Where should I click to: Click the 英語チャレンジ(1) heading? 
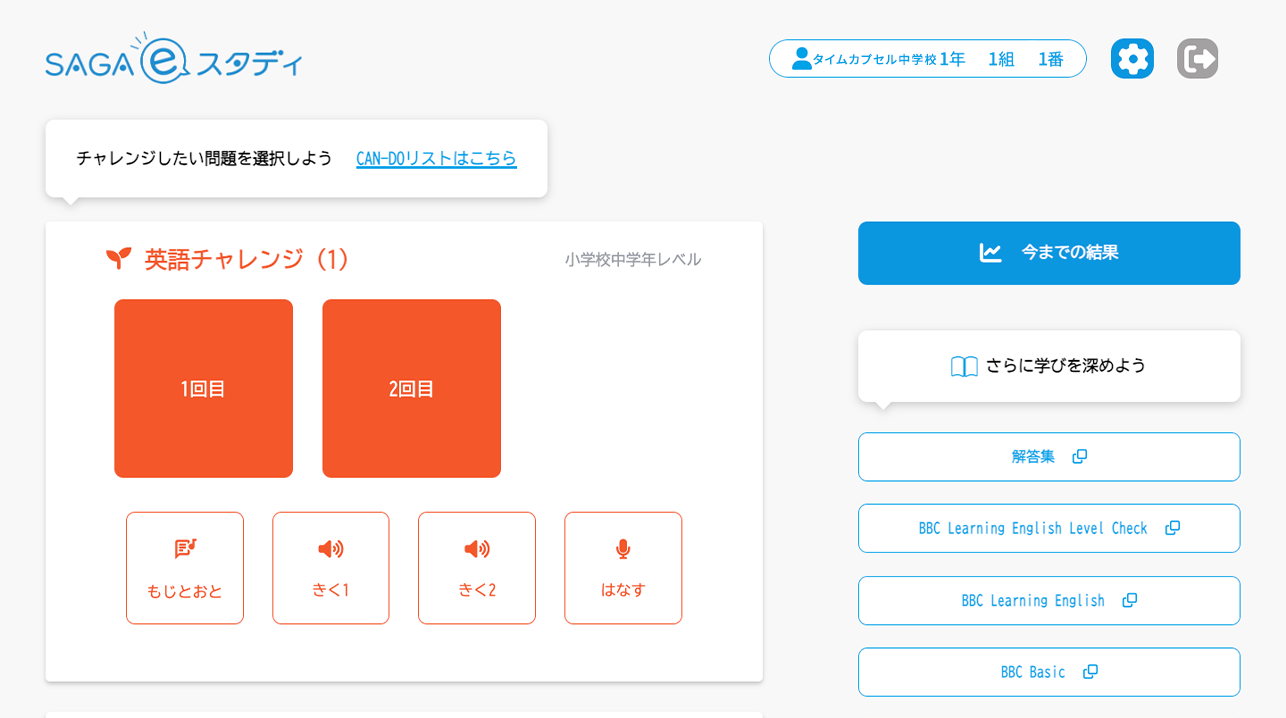pos(246,259)
